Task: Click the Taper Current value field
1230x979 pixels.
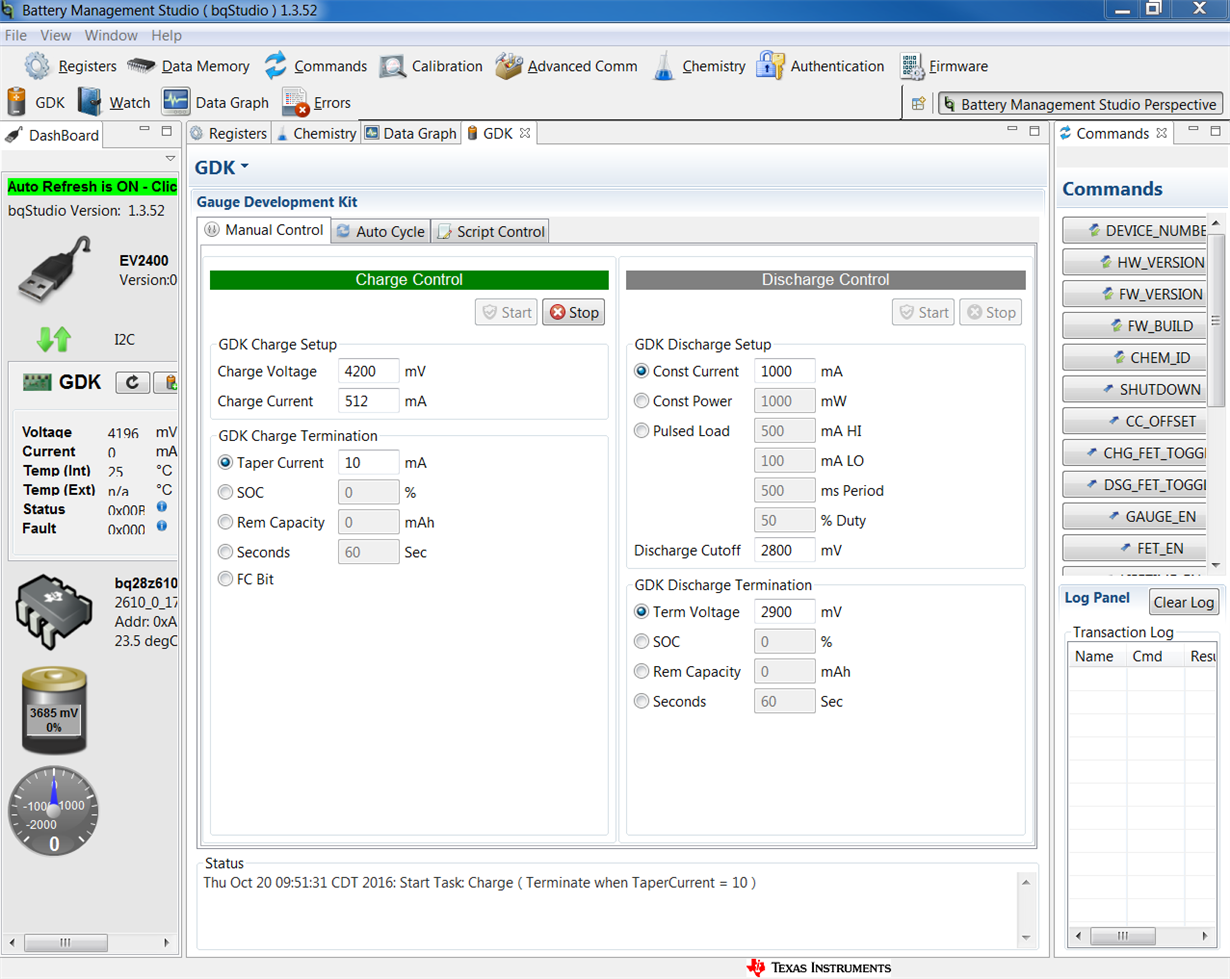Action: pyautogui.click(x=369, y=463)
